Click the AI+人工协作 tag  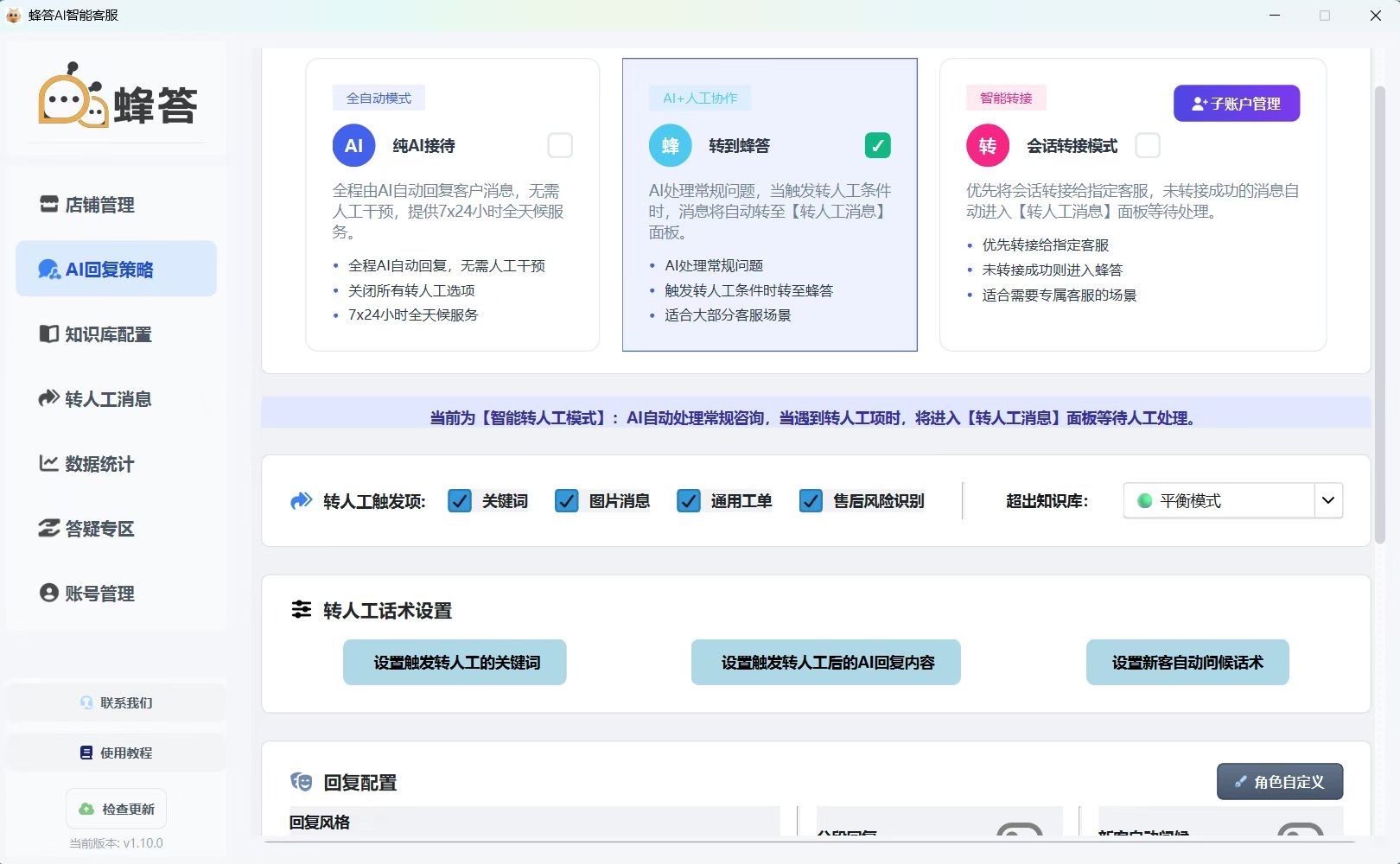700,98
